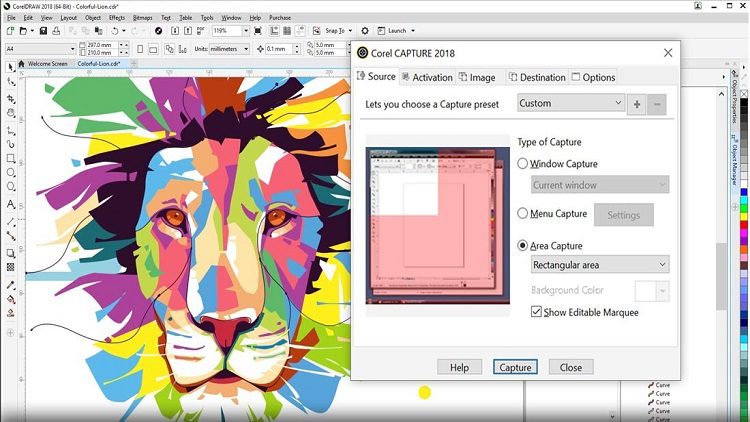Switch to the Destination tab
This screenshot has height=422, width=750.
[537, 77]
